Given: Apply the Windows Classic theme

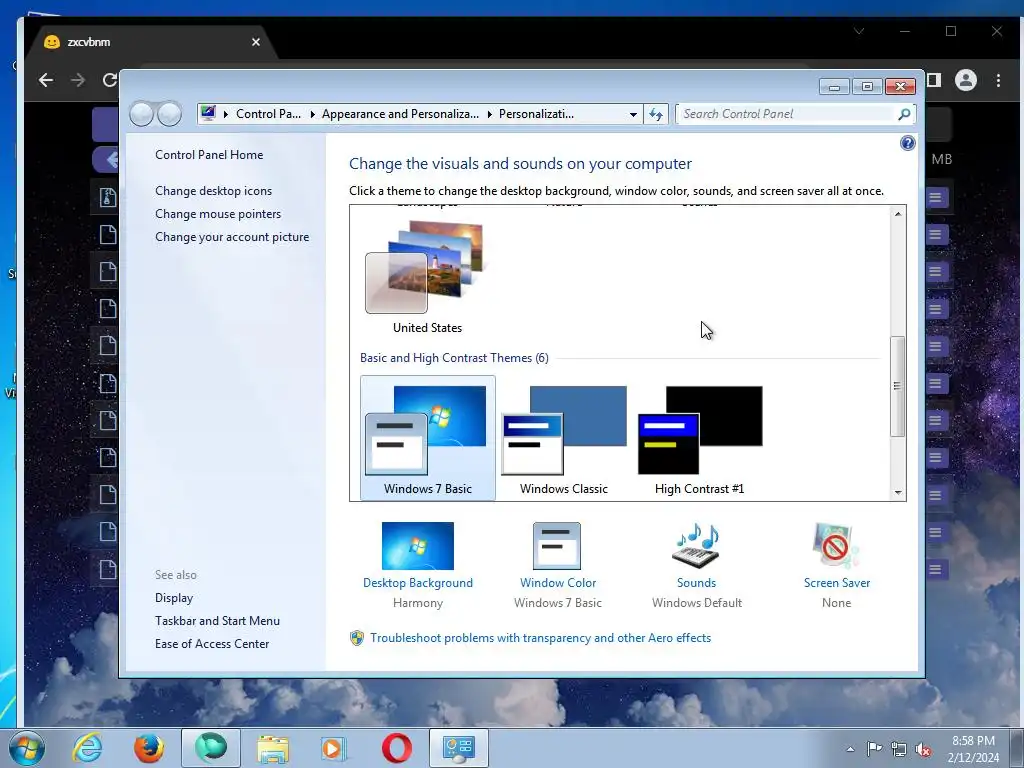Looking at the screenshot, I should pyautogui.click(x=564, y=438).
